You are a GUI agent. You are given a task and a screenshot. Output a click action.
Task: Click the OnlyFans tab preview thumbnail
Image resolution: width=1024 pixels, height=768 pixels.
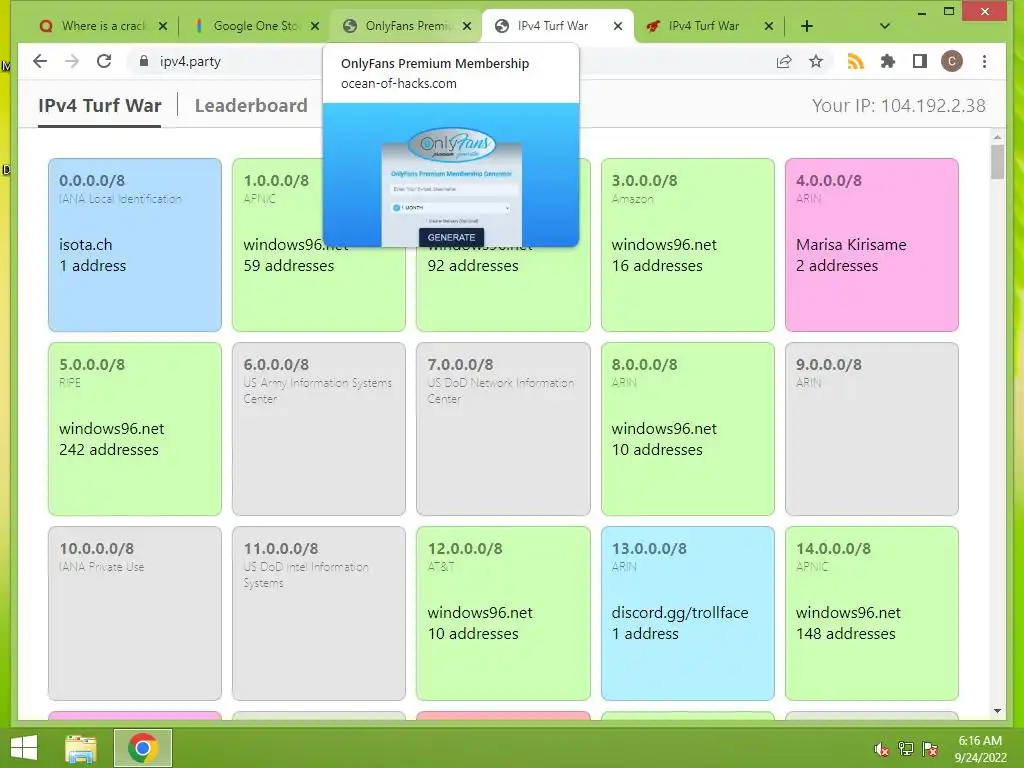451,175
